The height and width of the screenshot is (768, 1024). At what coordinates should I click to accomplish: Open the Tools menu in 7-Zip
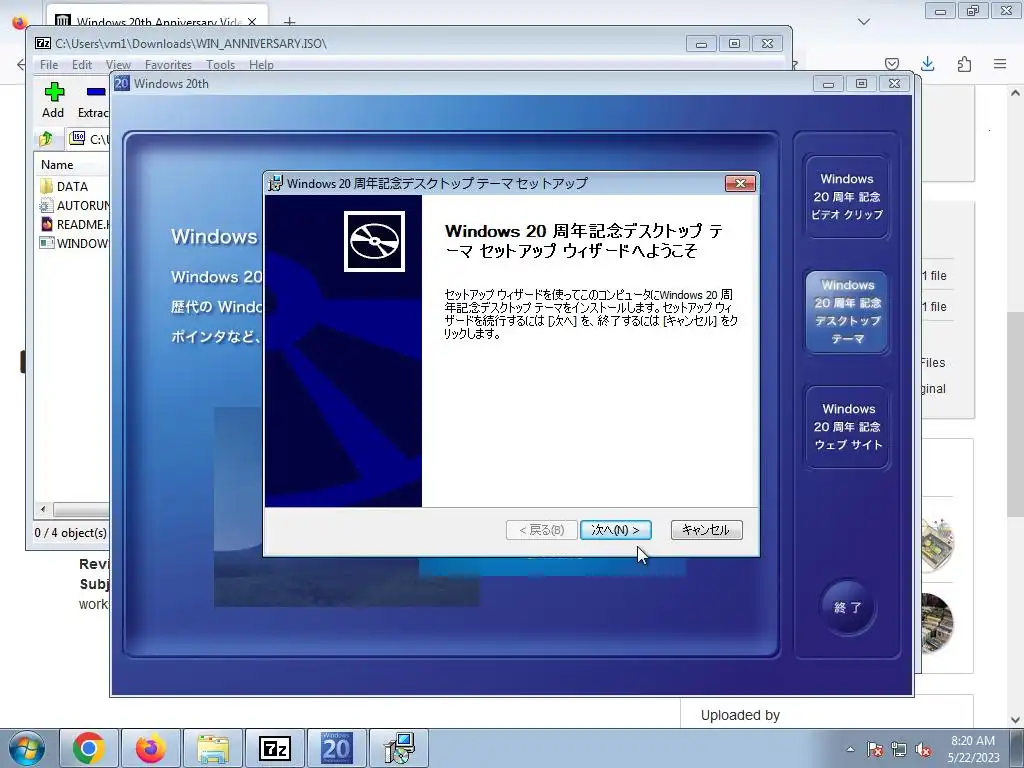220,65
